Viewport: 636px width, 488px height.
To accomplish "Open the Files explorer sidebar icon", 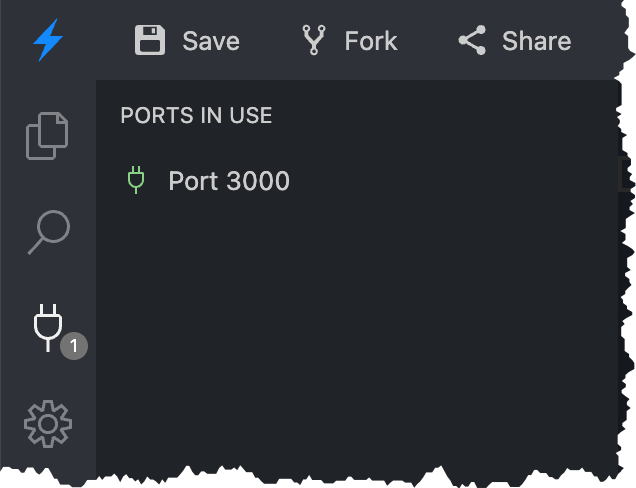I will [47, 136].
